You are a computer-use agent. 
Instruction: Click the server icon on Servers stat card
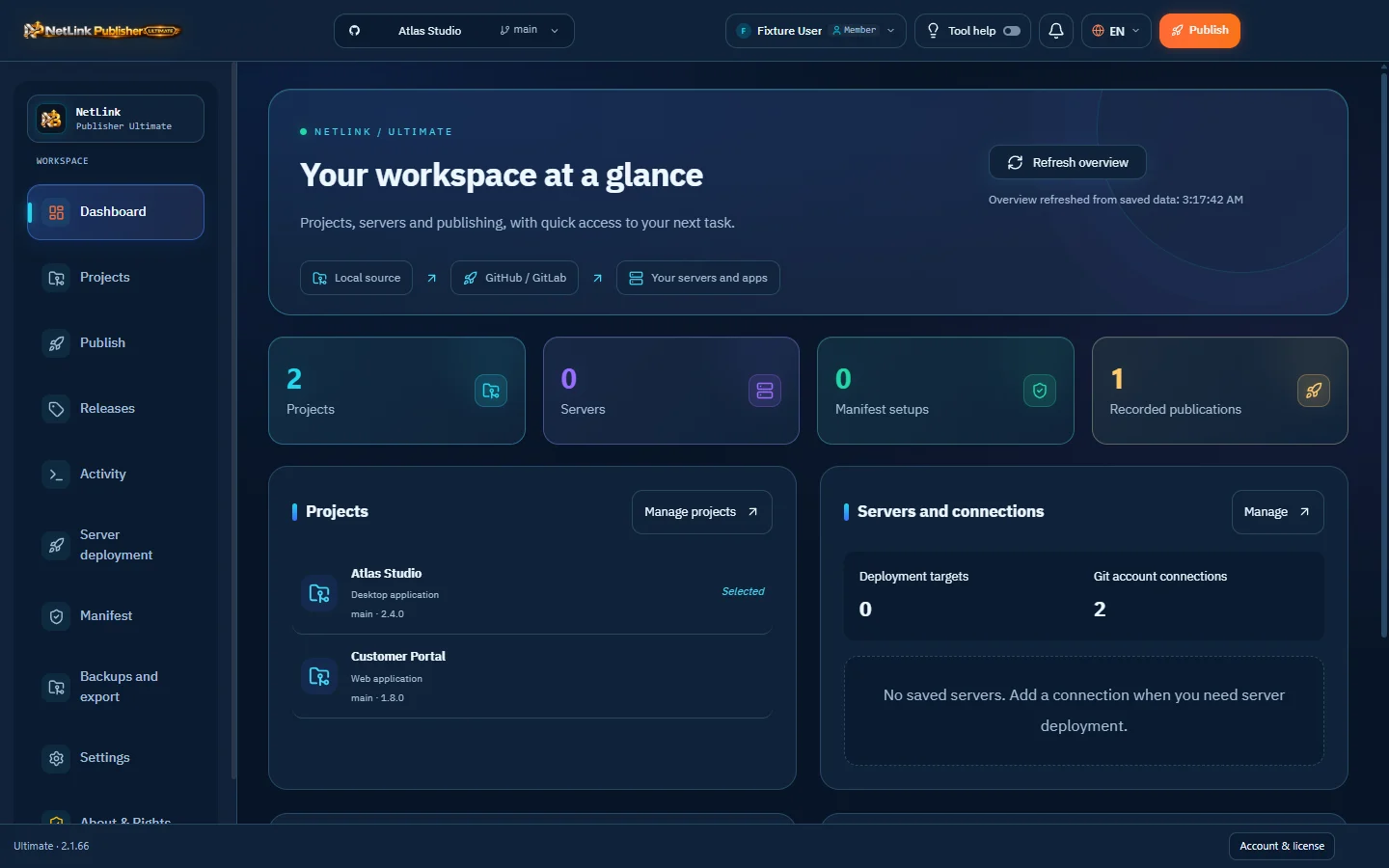coord(765,391)
